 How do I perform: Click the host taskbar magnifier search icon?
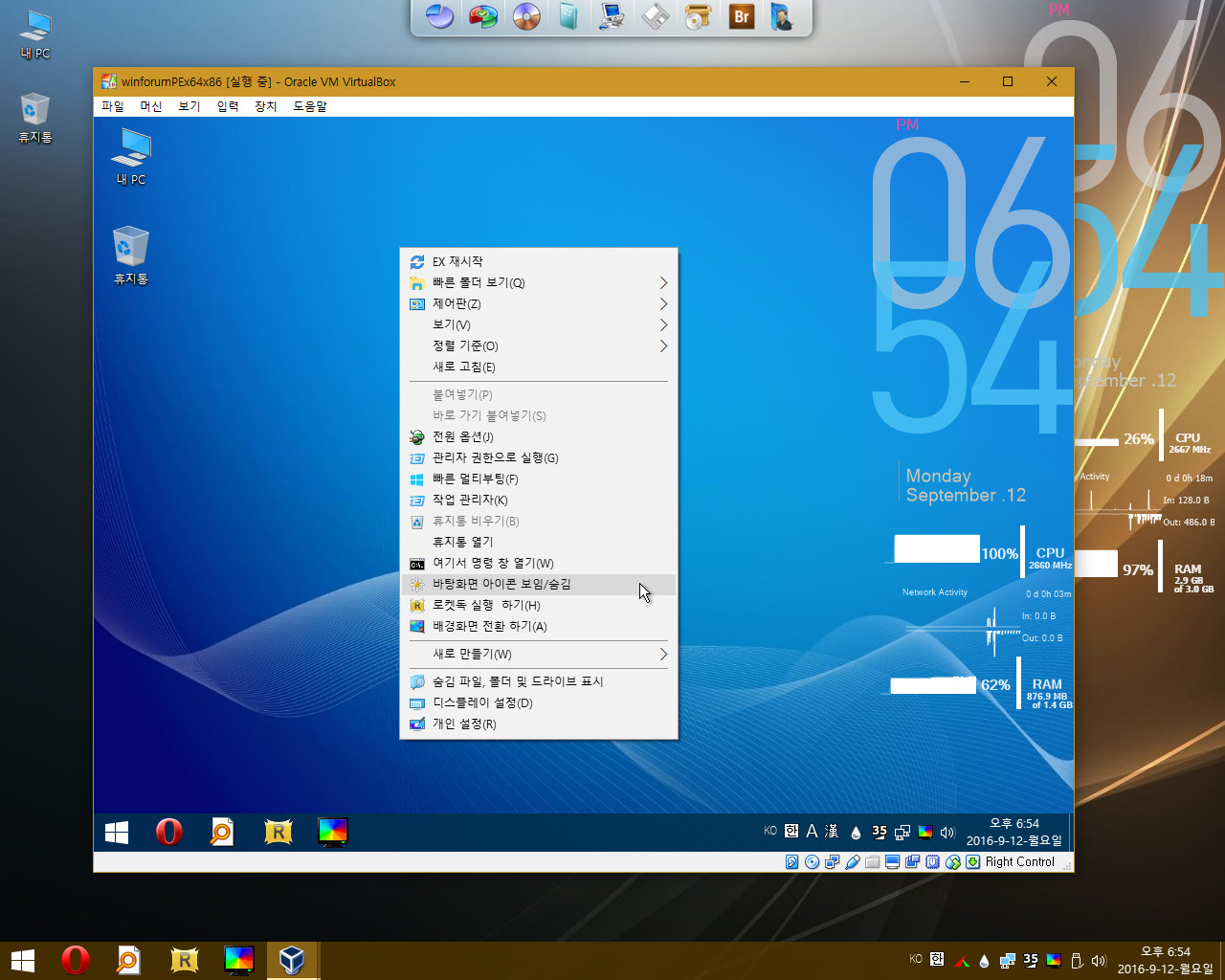point(128,960)
